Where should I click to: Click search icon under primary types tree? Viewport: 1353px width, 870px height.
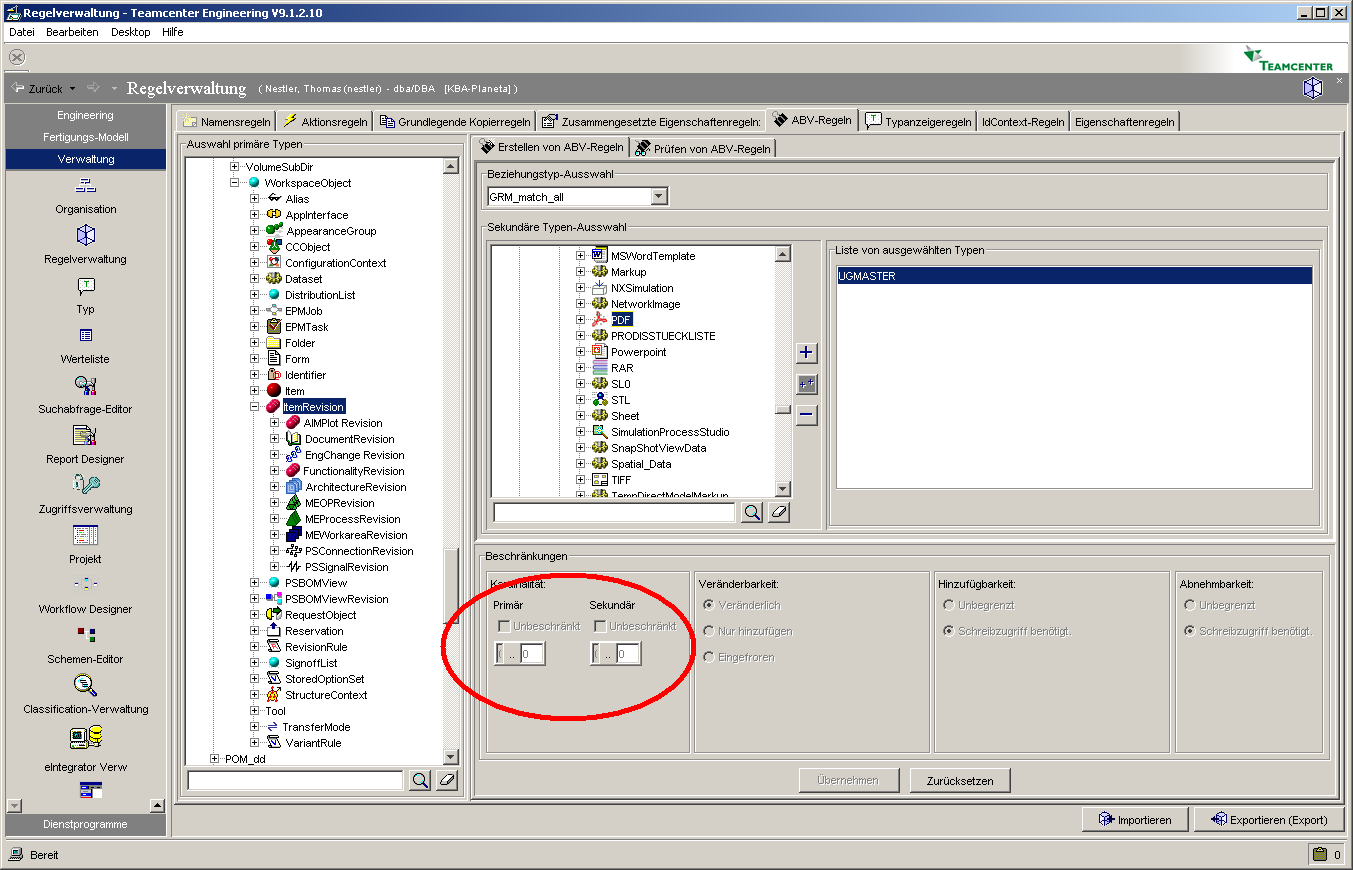click(420, 780)
